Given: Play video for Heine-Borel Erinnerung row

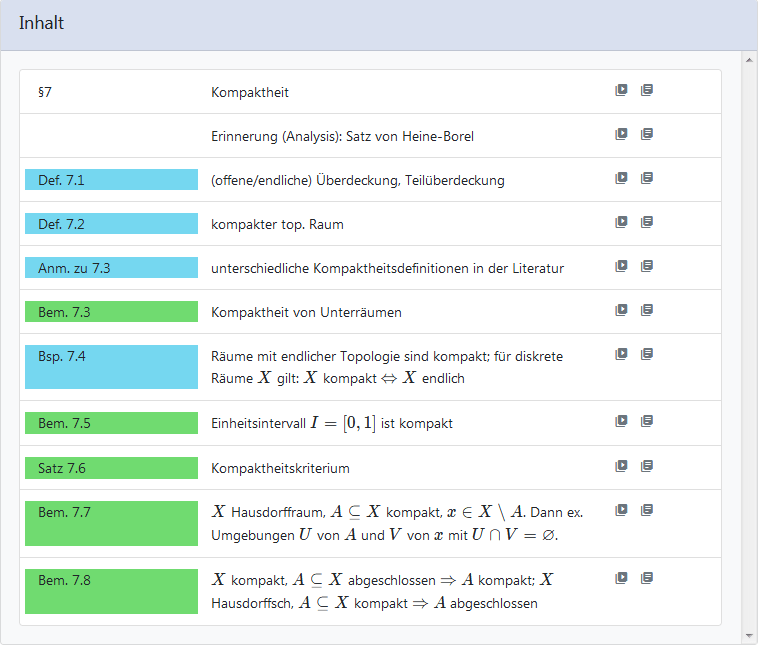Looking at the screenshot, I should (x=621, y=134).
